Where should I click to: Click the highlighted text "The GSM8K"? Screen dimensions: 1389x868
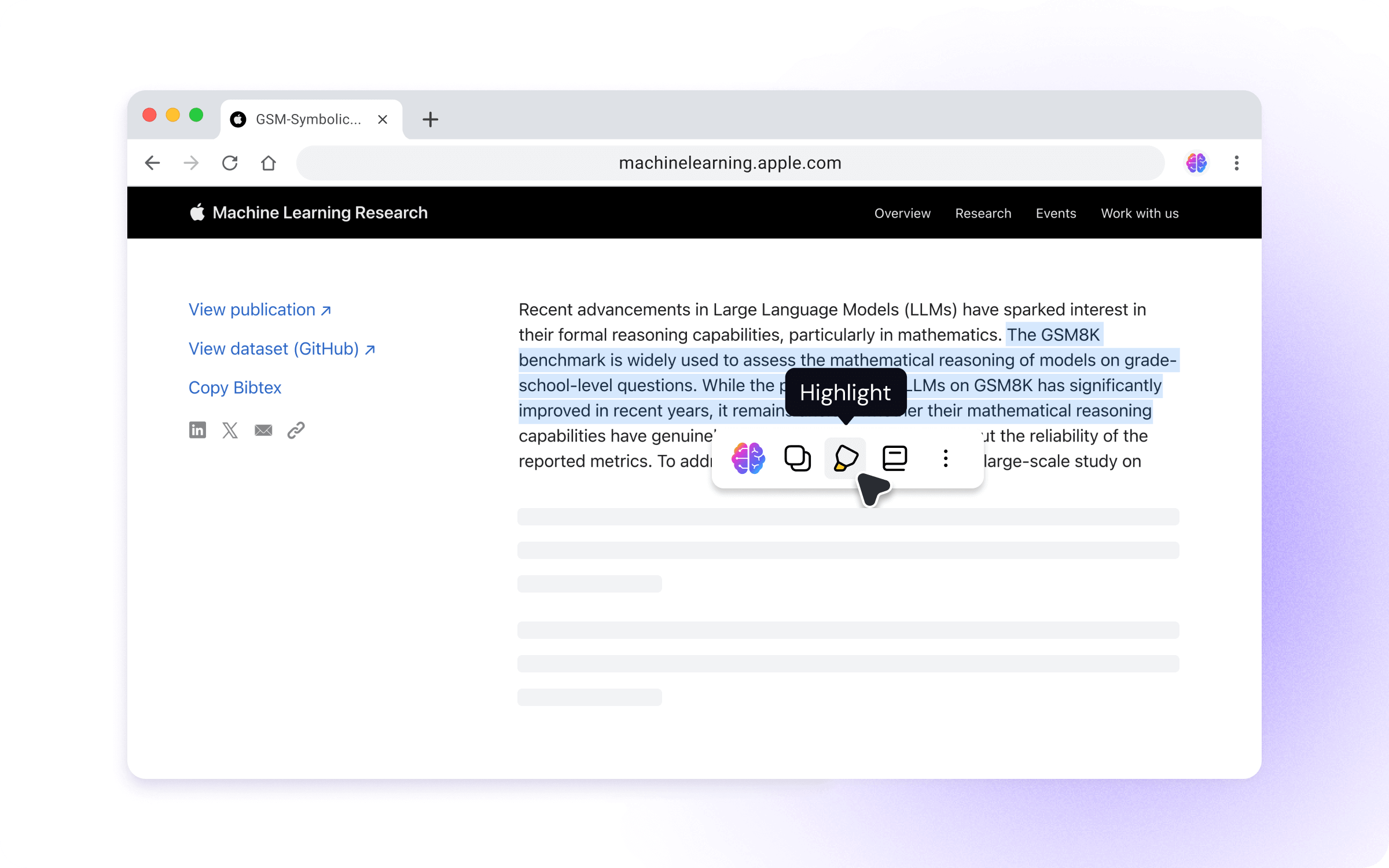pyautogui.click(x=1053, y=335)
